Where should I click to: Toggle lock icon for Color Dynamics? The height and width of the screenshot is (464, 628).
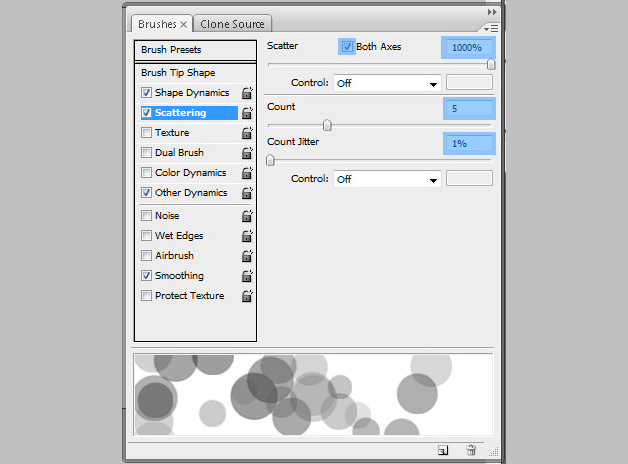(x=247, y=173)
